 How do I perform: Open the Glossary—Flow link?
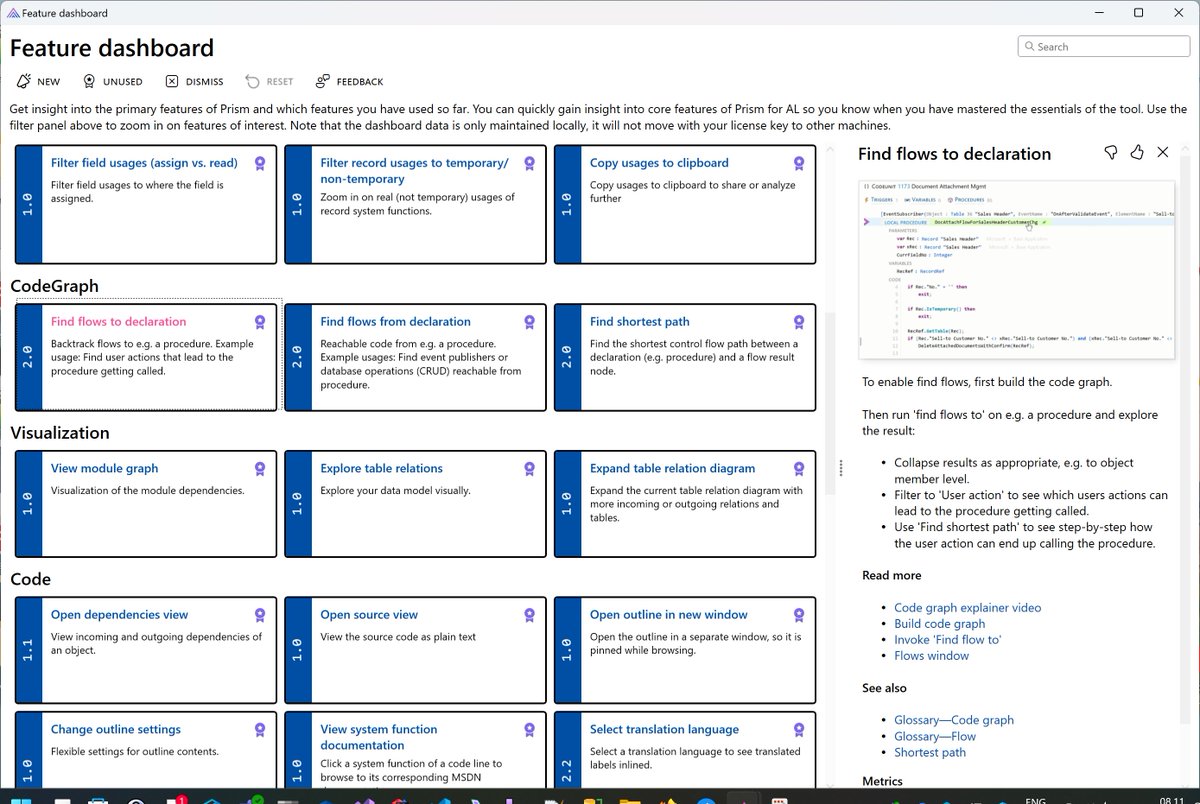(x=935, y=736)
